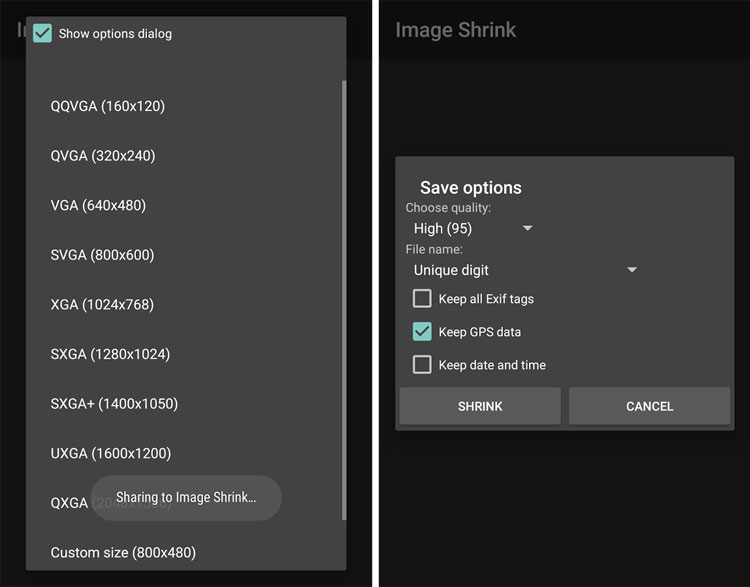The width and height of the screenshot is (750, 587).
Task: Click the size list scrollbar
Action: (x=343, y=300)
